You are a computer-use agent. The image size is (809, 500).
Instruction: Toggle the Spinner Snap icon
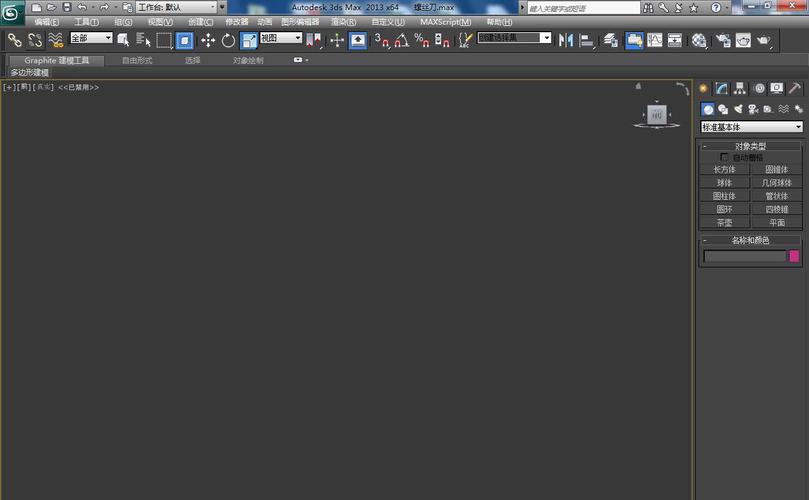[x=442, y=40]
